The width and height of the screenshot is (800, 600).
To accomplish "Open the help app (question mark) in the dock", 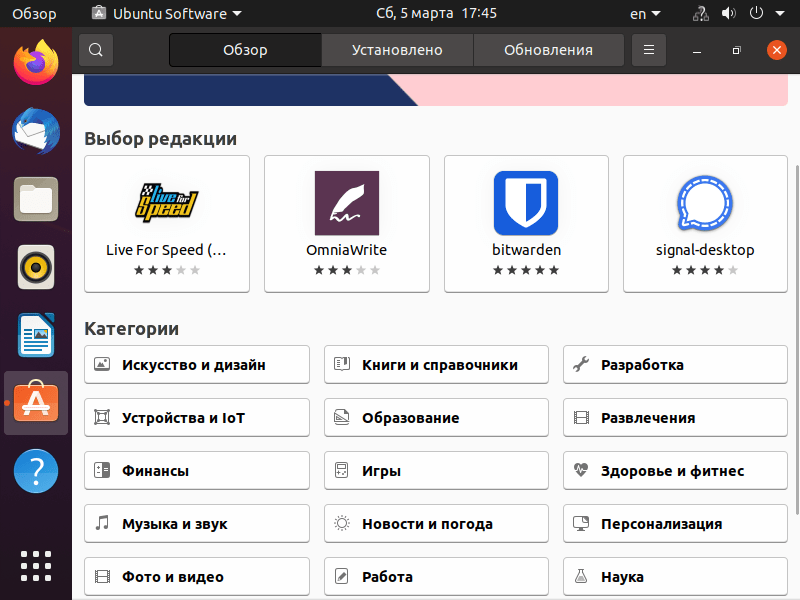I will (x=35, y=470).
